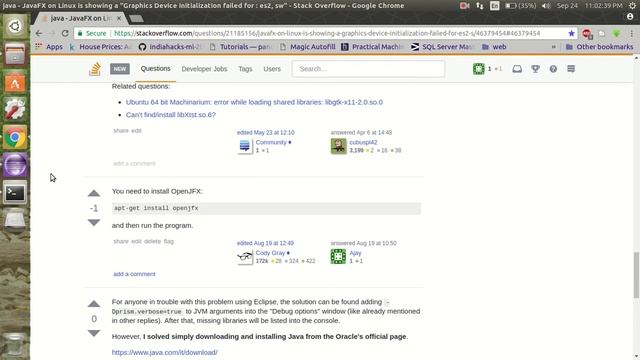640x360 pixels.
Task: Launch Eclipse from the dock
Action: coord(15,165)
